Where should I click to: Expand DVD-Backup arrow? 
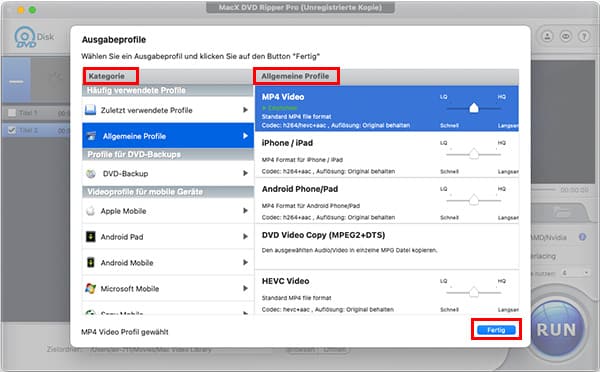pos(245,173)
